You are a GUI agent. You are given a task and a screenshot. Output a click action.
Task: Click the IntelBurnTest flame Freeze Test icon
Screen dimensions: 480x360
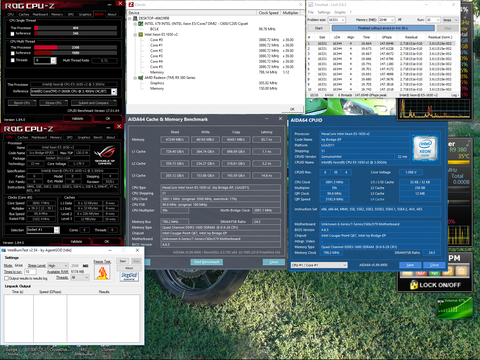coord(102,273)
